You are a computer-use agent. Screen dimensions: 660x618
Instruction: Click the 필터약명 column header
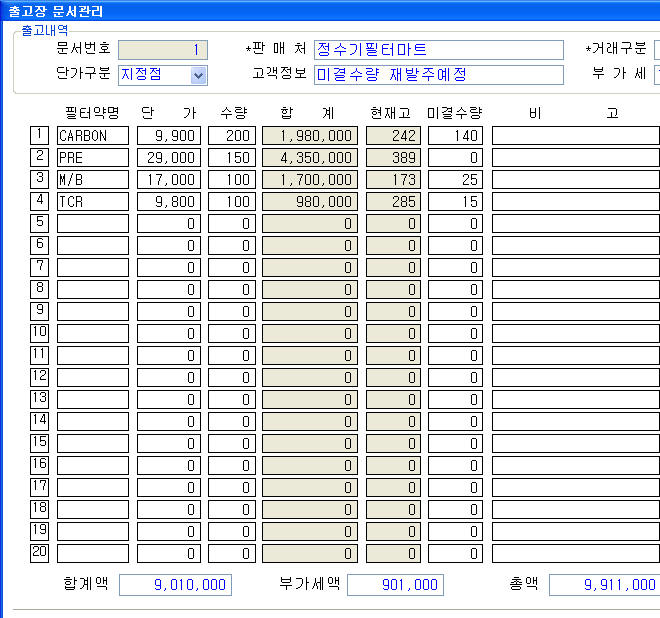point(92,112)
